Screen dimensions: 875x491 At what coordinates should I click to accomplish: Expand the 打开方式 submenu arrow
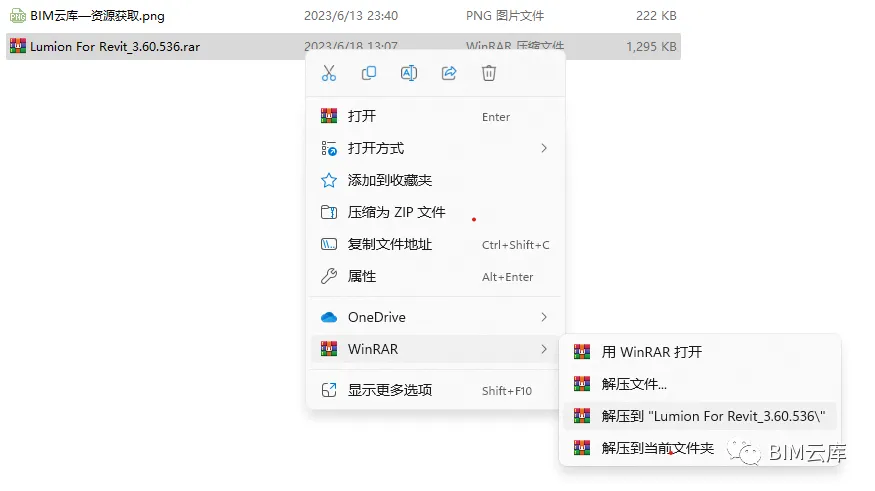(544, 148)
